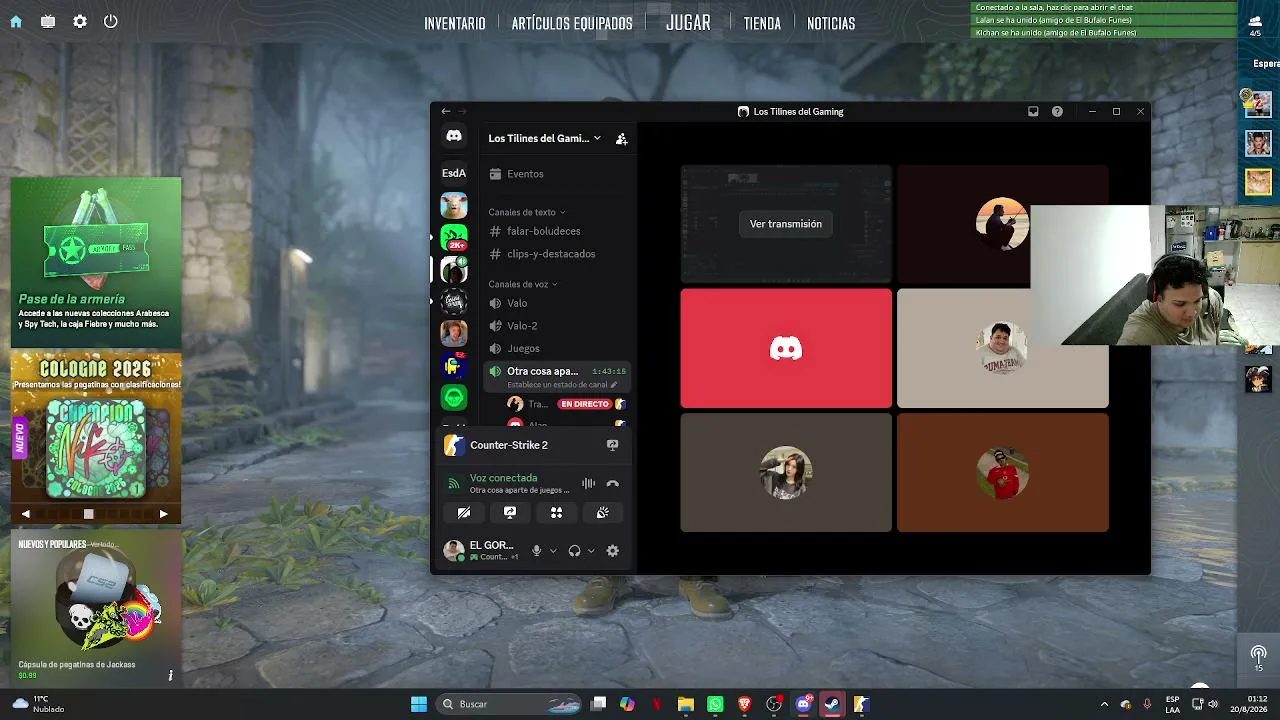Open the Inventario tab in CS2
Viewport: 1280px width, 720px height.
[455, 23]
